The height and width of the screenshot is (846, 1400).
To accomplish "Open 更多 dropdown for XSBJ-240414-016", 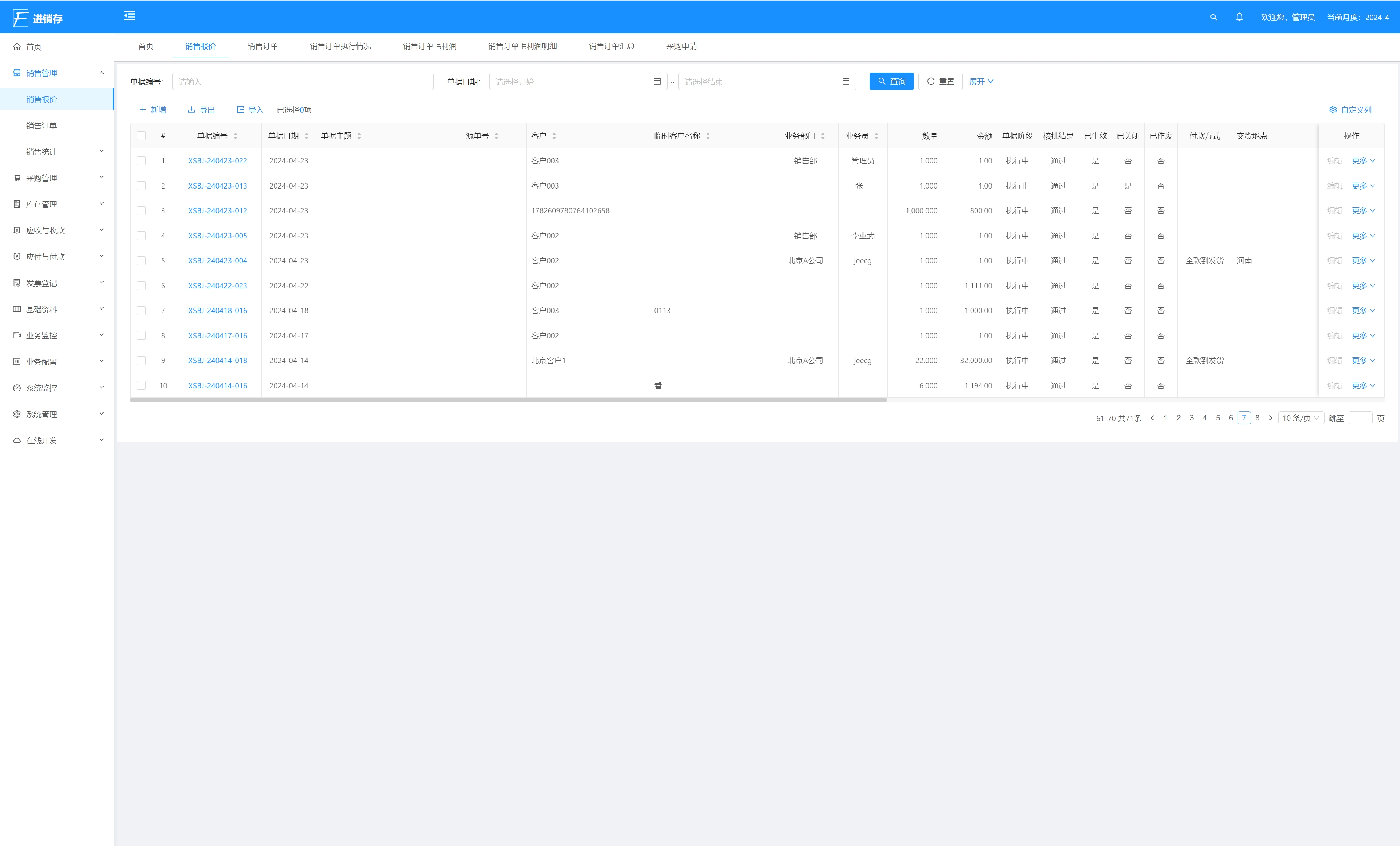I will (x=1363, y=386).
